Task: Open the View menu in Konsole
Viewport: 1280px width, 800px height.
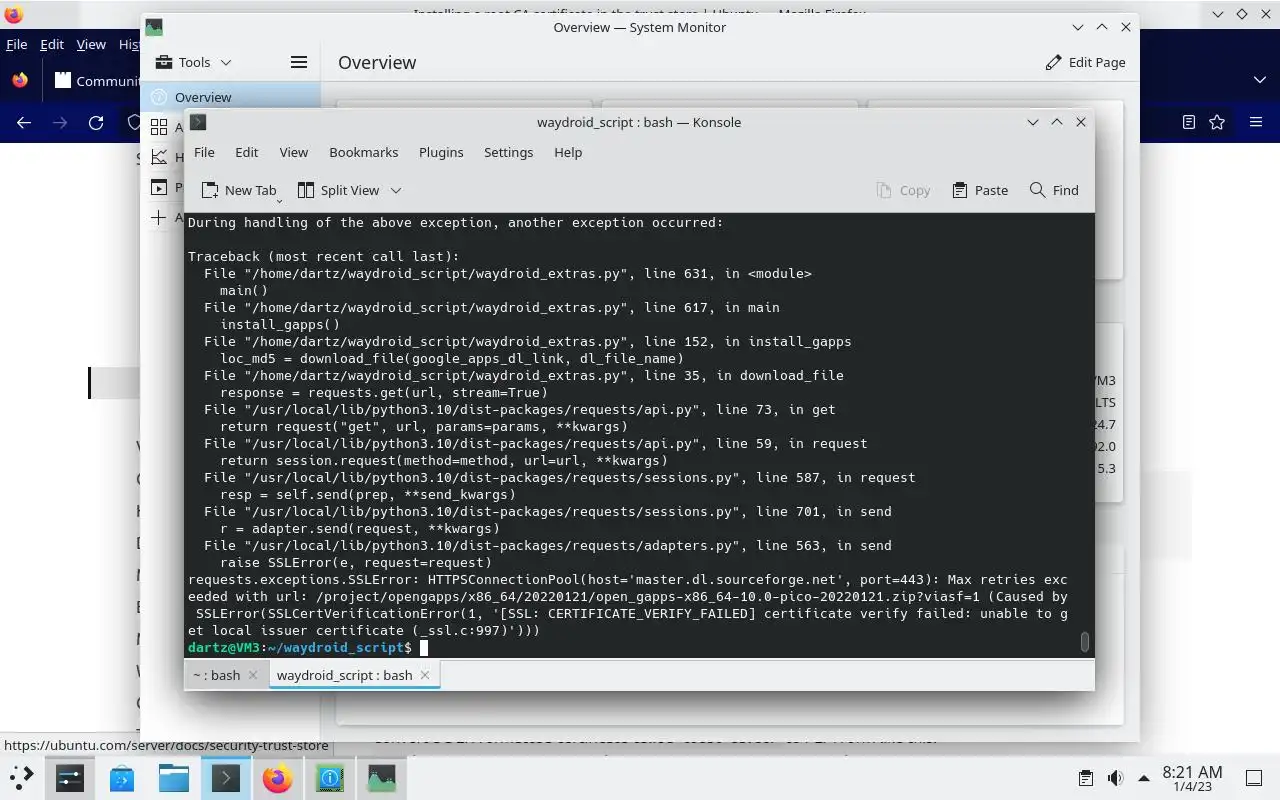Action: tap(293, 152)
